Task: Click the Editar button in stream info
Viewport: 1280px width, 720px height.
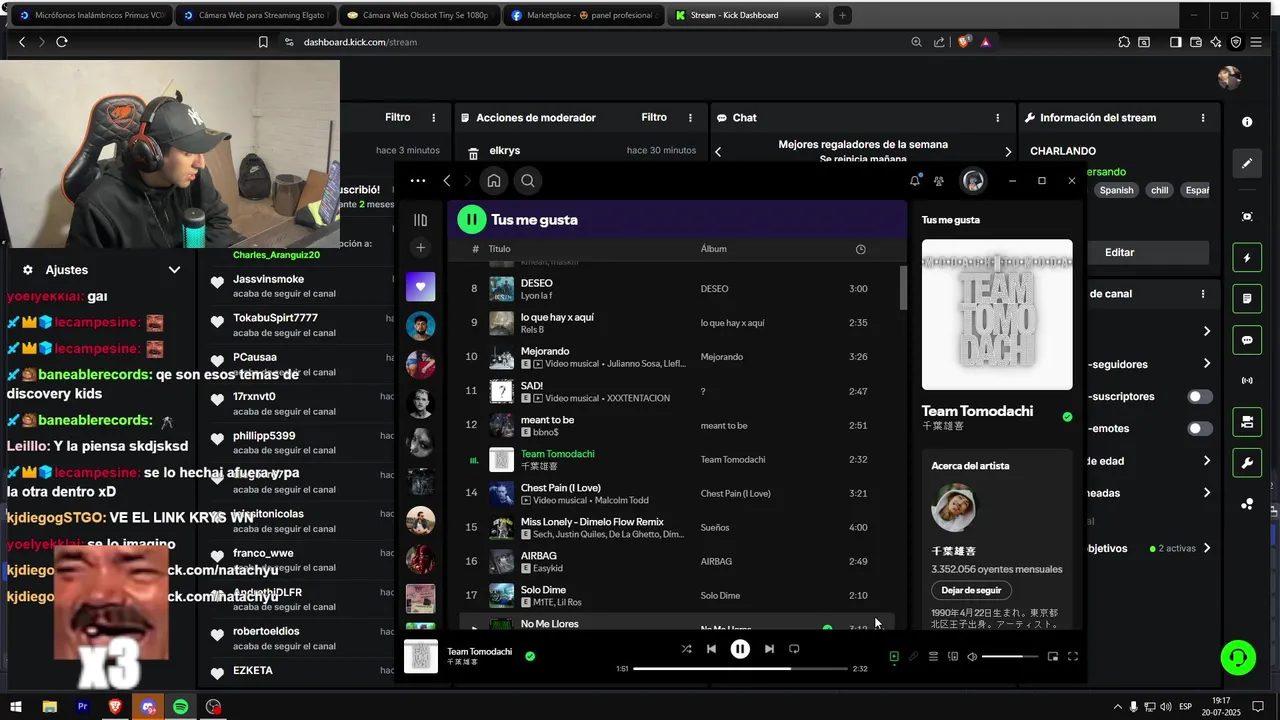Action: (x=1119, y=252)
